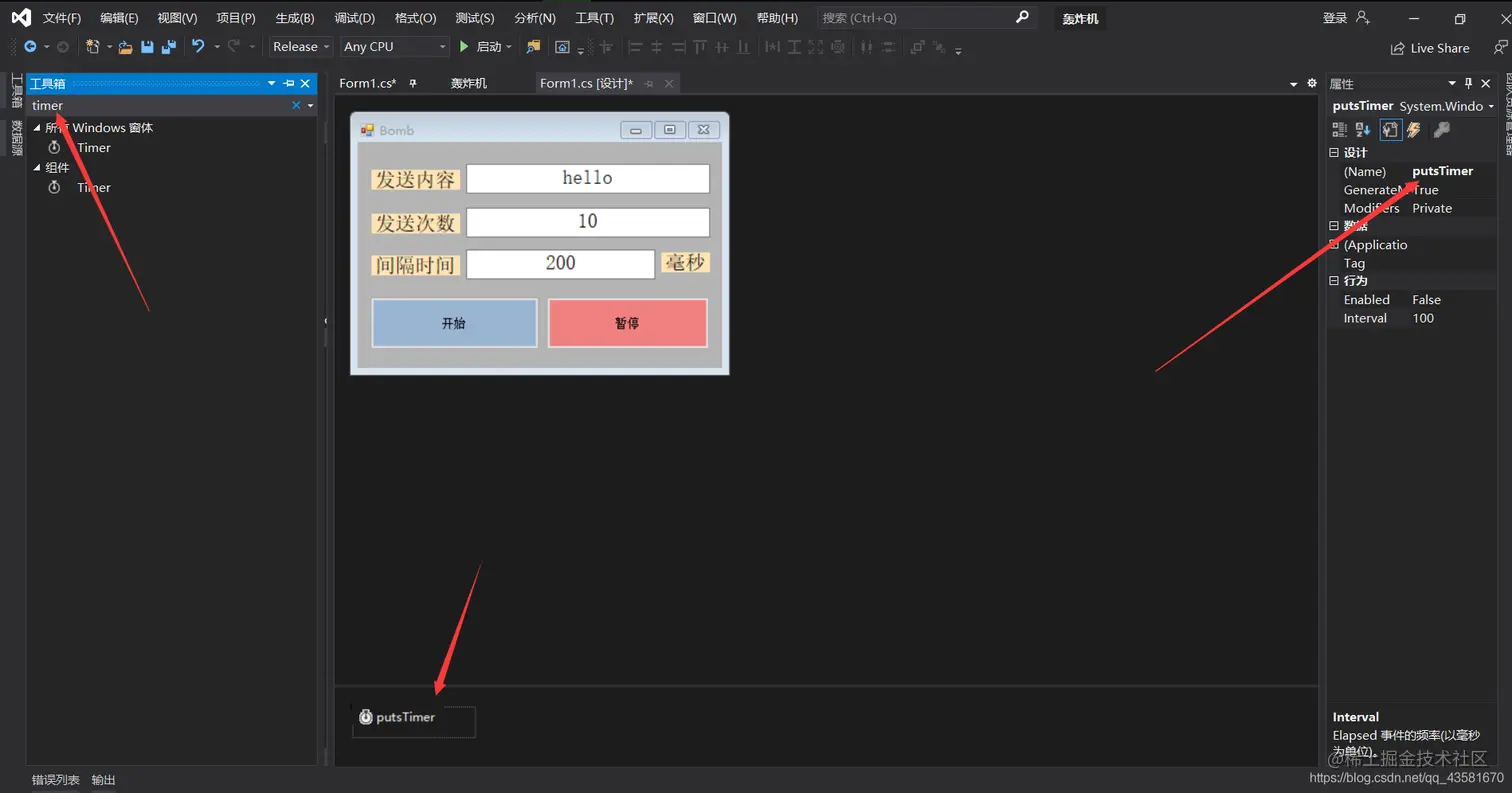Open the 编辑(E) menu
Viewport: 1512px width, 793px height.
pos(119,18)
